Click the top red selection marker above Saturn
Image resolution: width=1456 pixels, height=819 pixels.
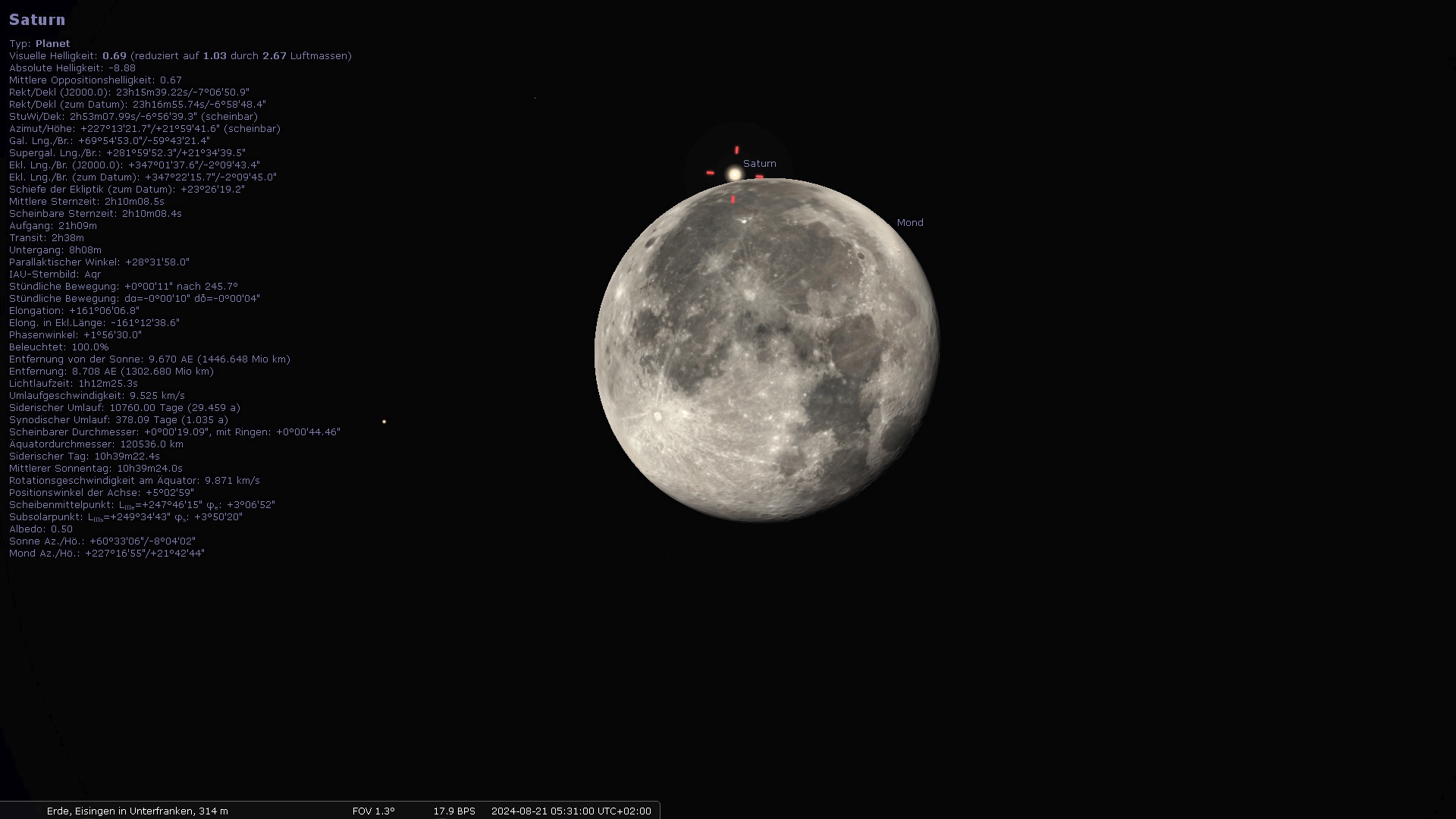[x=736, y=150]
